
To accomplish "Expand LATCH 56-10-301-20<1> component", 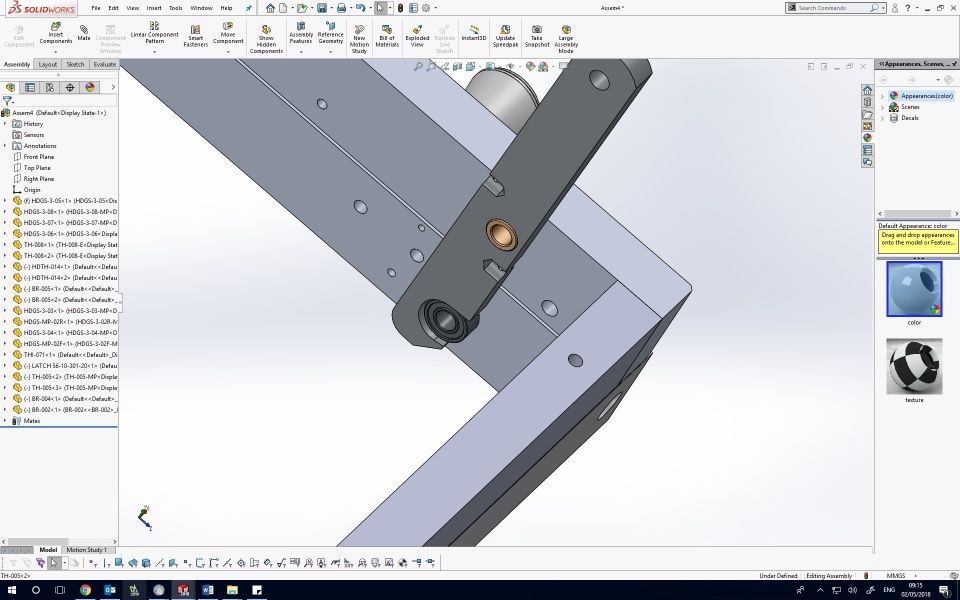I will tap(5, 366).
